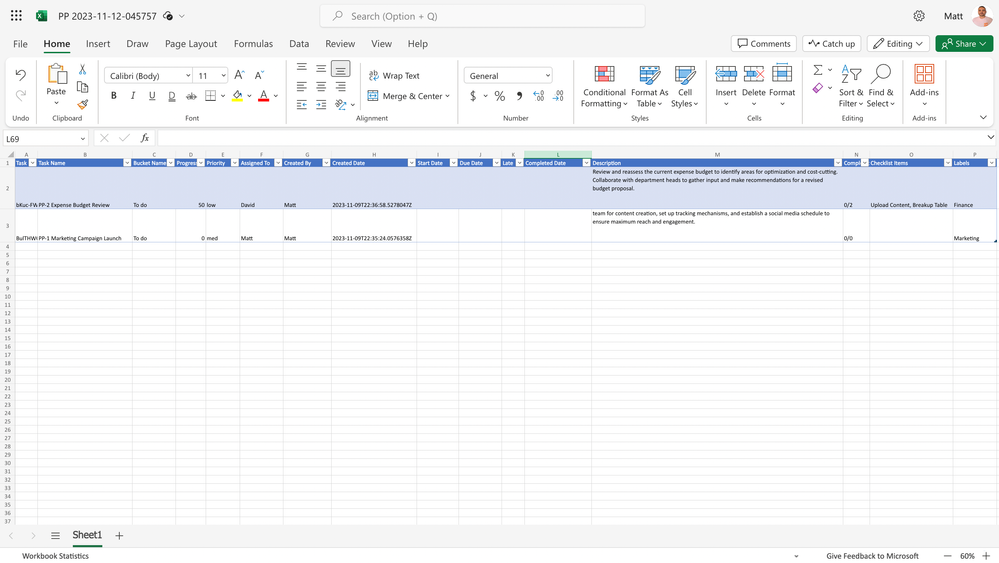Apply the red font color
Image resolution: width=999 pixels, height=563 pixels.
pyautogui.click(x=263, y=96)
